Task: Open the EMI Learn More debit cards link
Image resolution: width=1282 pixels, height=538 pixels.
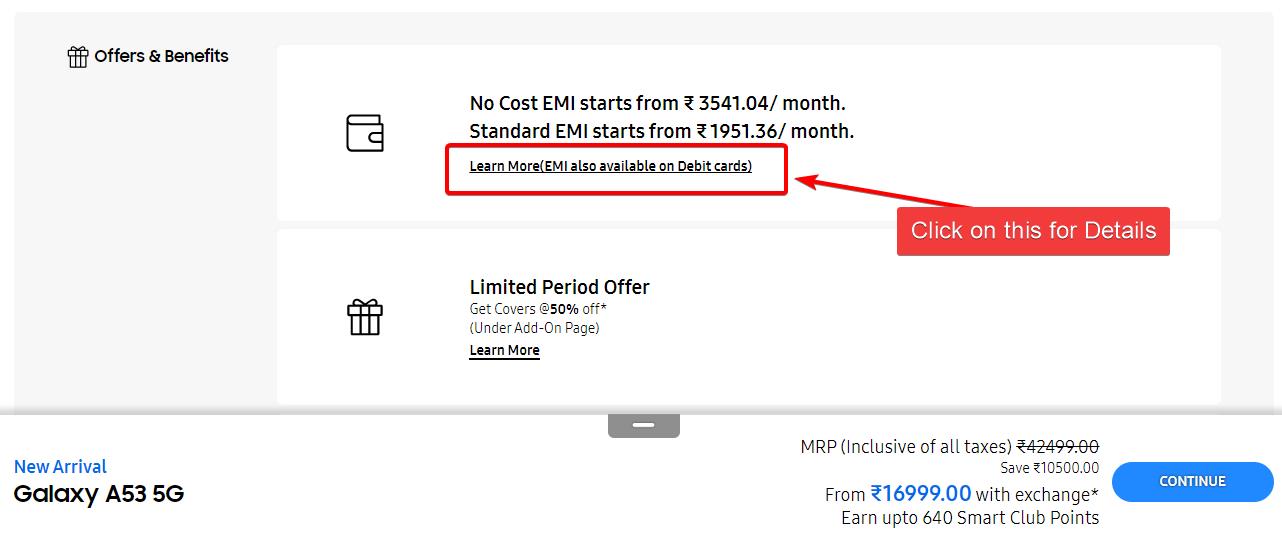Action: tap(610, 166)
